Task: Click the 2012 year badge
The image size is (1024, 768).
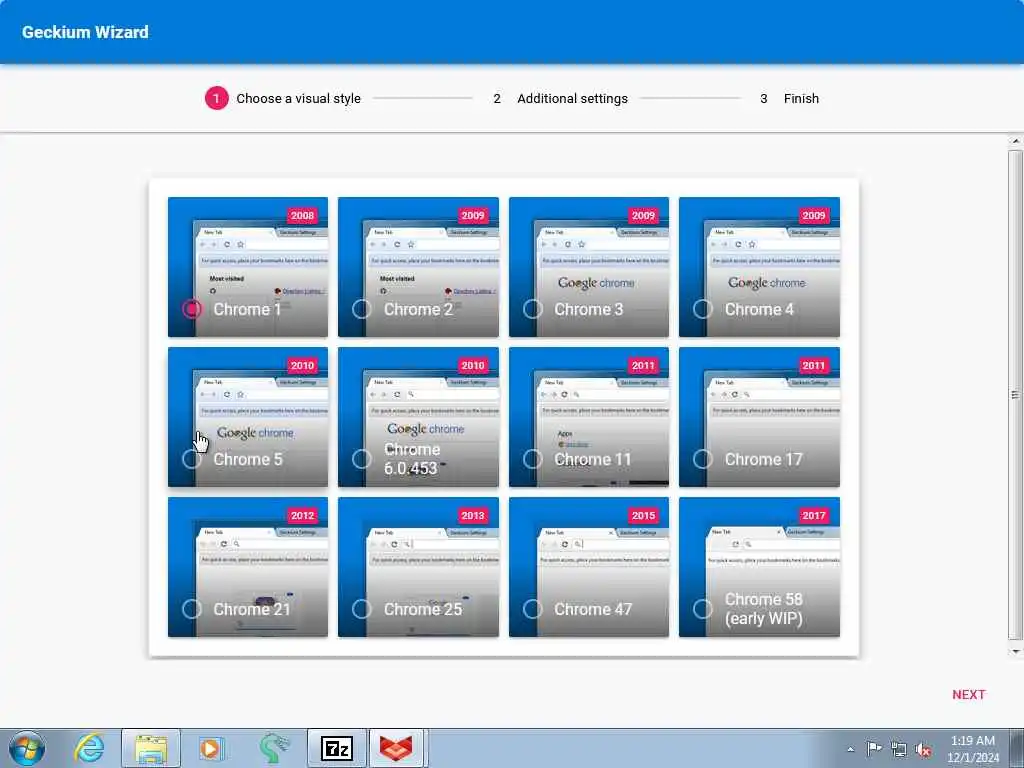Action: pyautogui.click(x=302, y=515)
